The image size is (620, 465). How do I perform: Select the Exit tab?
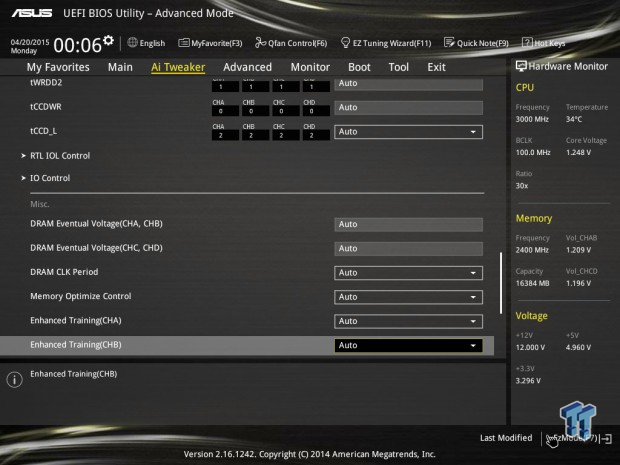(436, 67)
